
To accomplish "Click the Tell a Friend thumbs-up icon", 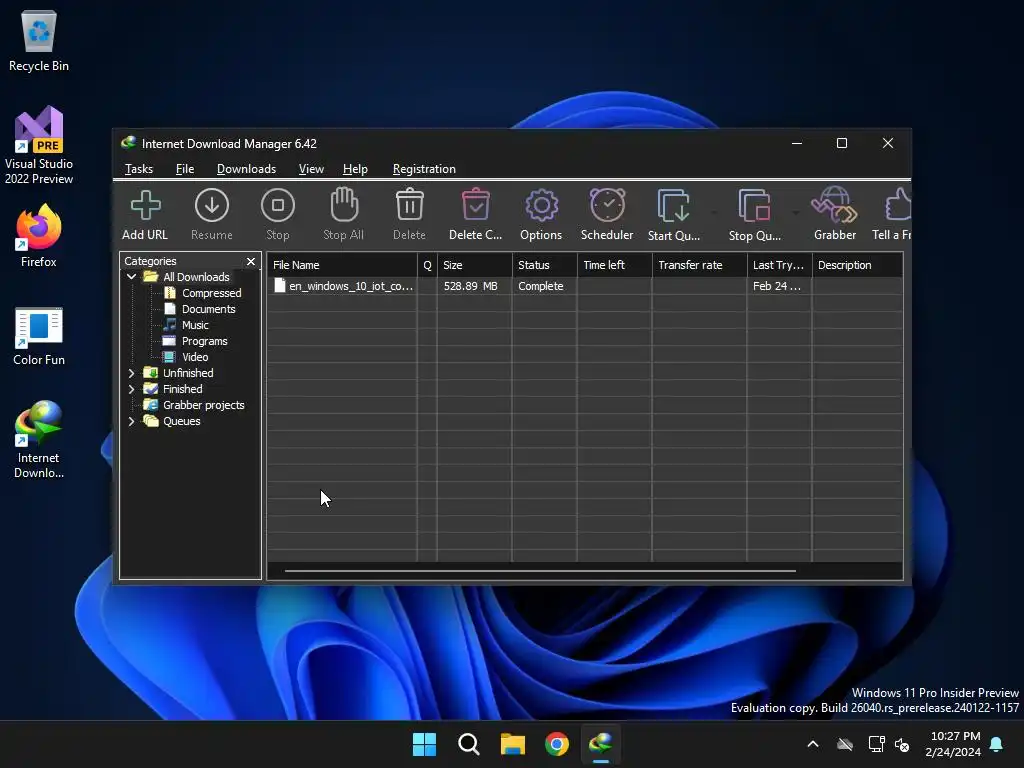I will (x=899, y=205).
